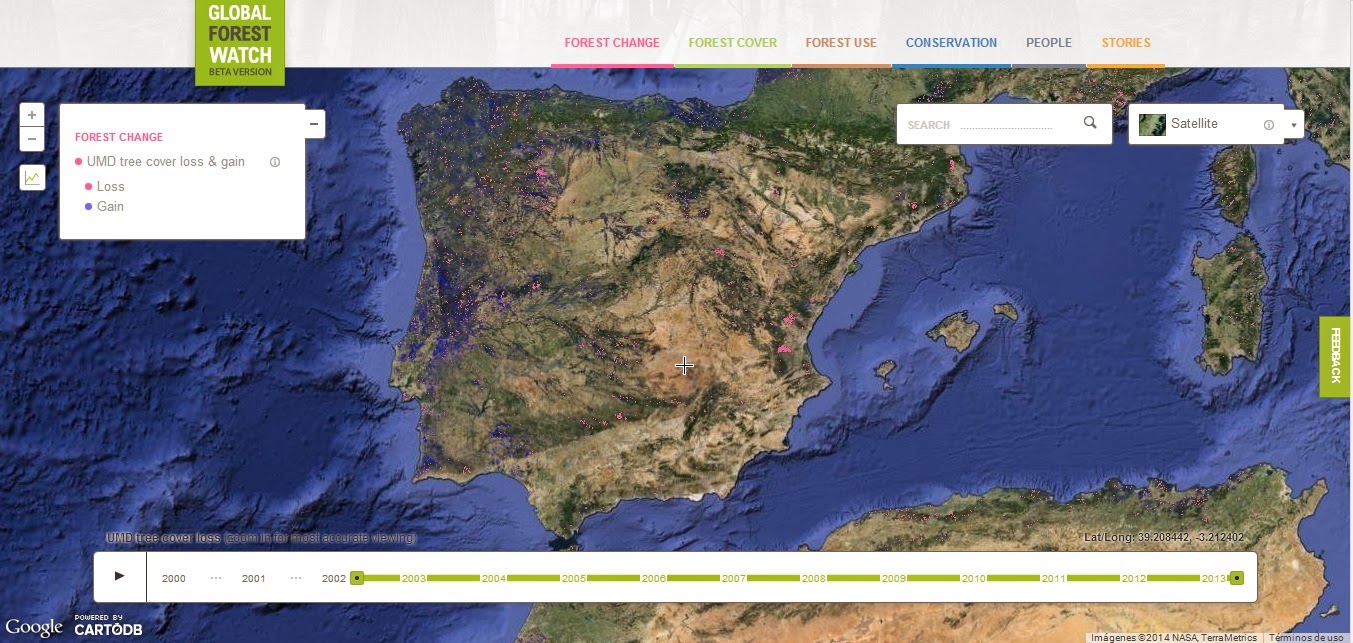This screenshot has width=1353, height=643.
Task: Expand the basemap dropdown arrow
Action: click(x=1294, y=125)
